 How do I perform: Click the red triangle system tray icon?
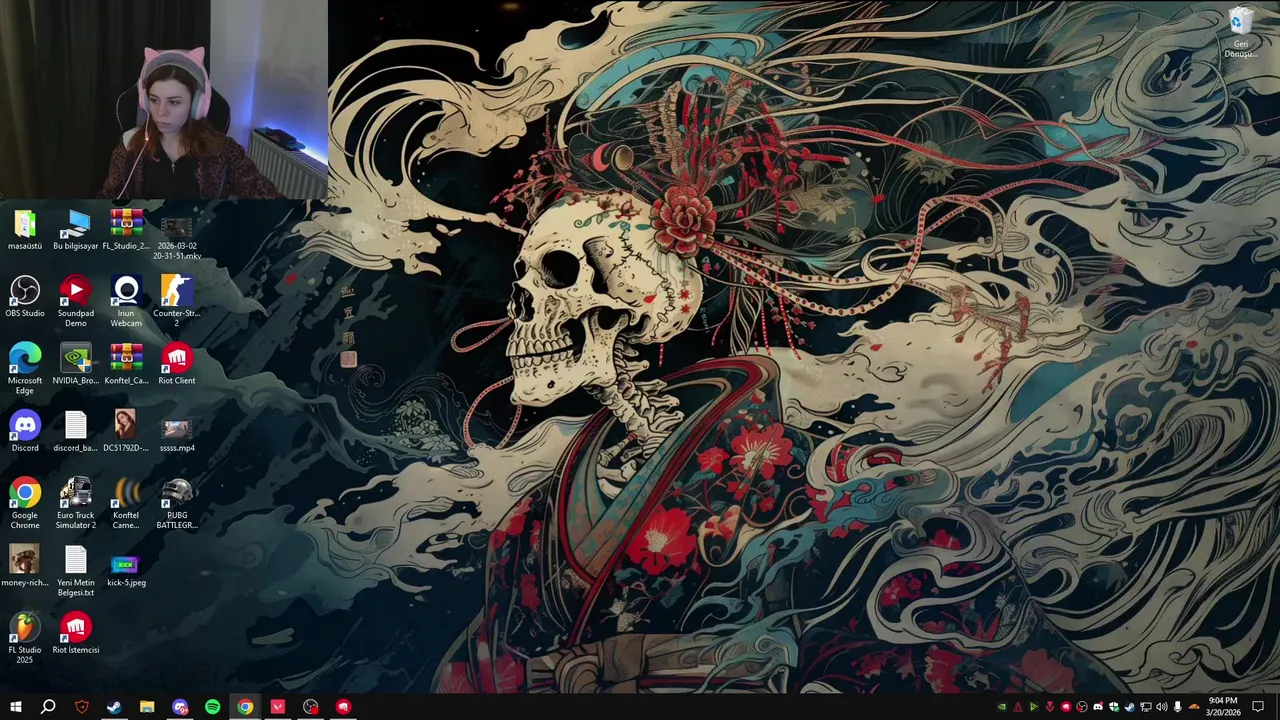coord(1018,707)
